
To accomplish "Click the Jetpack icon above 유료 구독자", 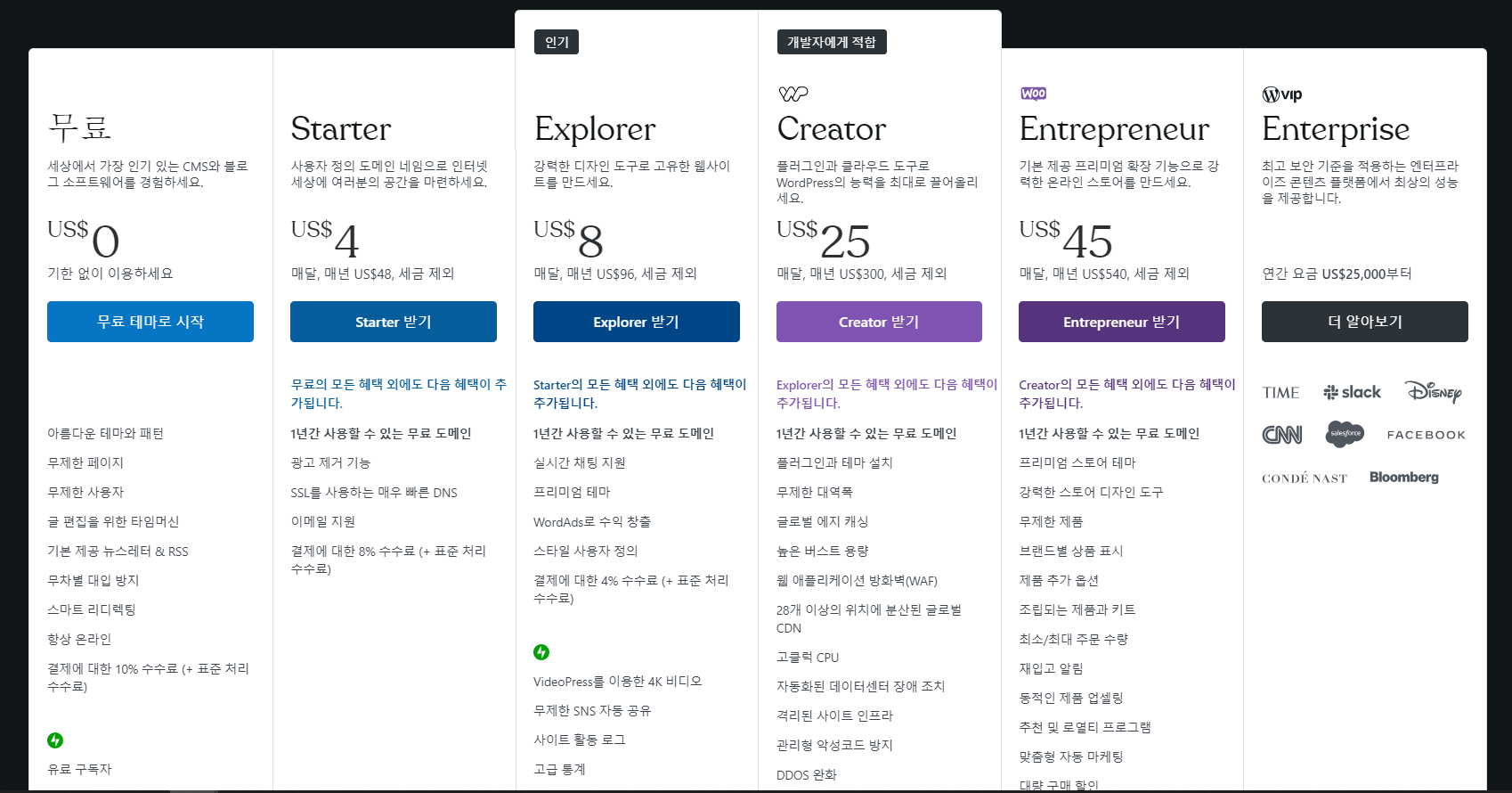I will coord(55,740).
